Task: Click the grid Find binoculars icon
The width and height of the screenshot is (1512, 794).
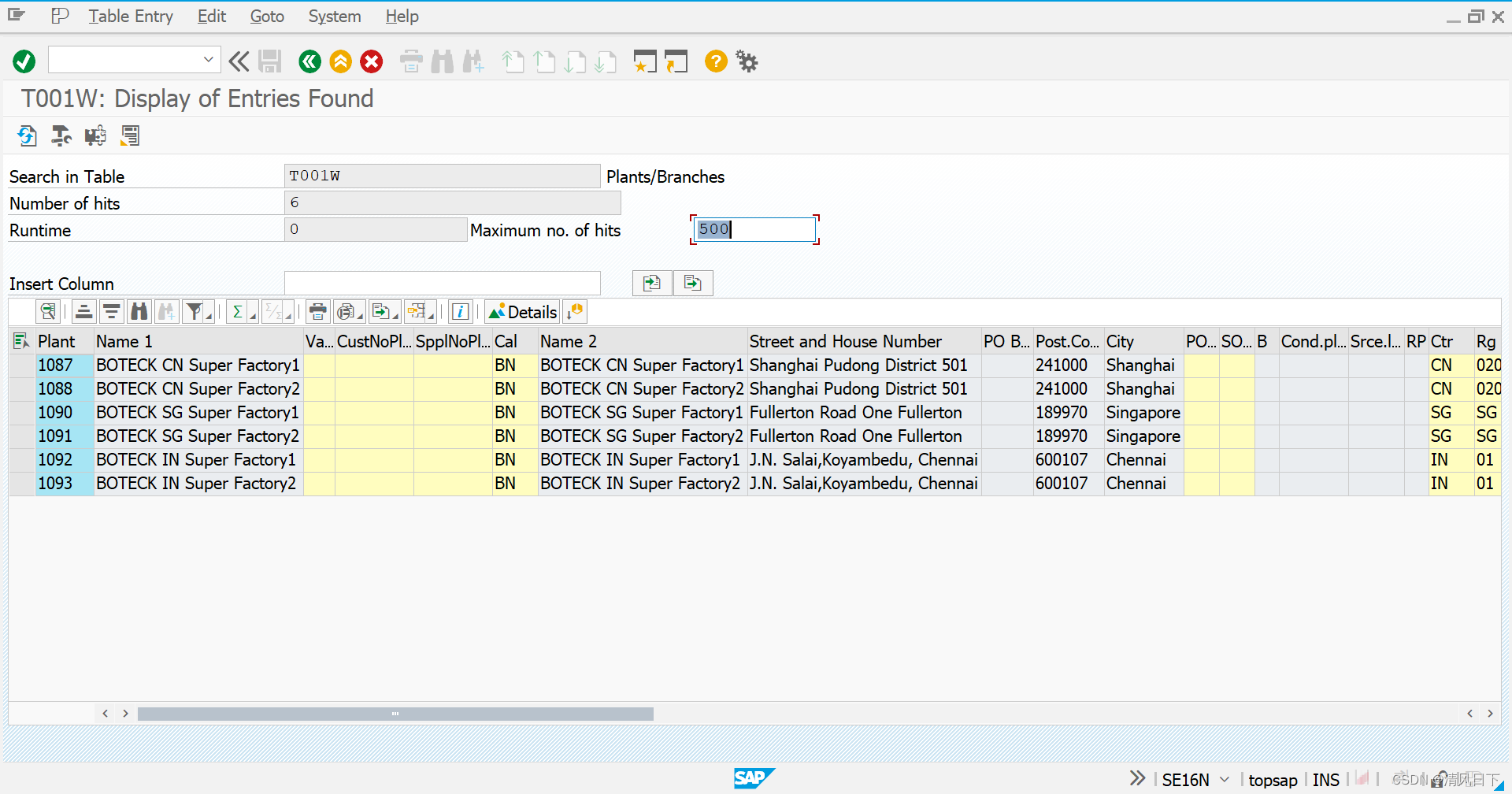Action: [139, 312]
